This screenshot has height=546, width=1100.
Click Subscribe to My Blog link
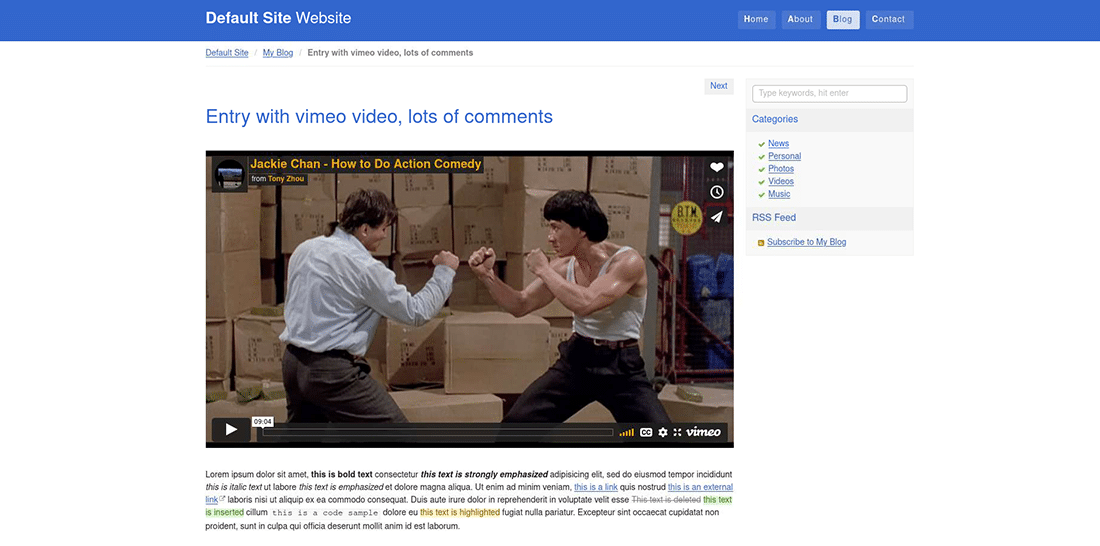(x=806, y=242)
